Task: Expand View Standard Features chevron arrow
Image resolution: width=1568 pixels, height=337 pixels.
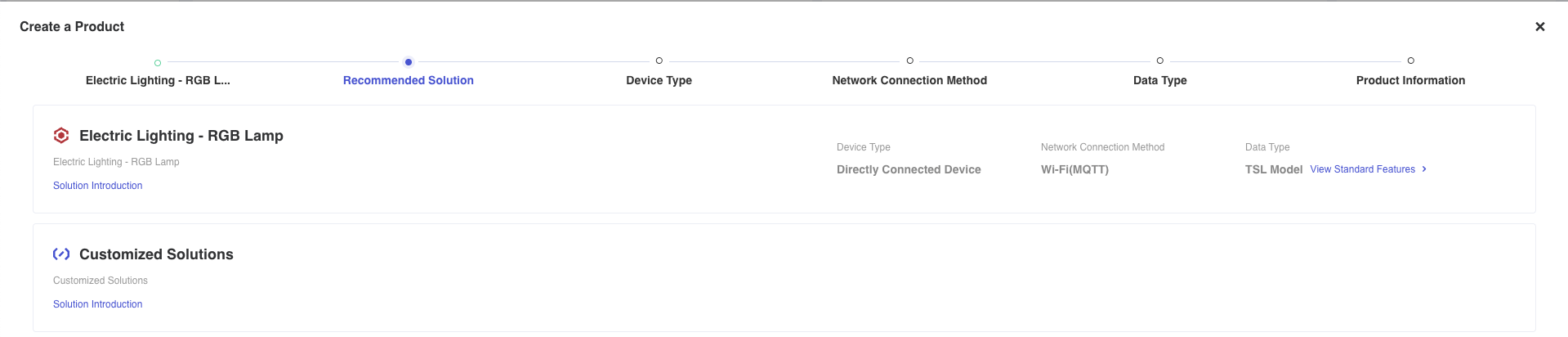Action: click(1424, 169)
